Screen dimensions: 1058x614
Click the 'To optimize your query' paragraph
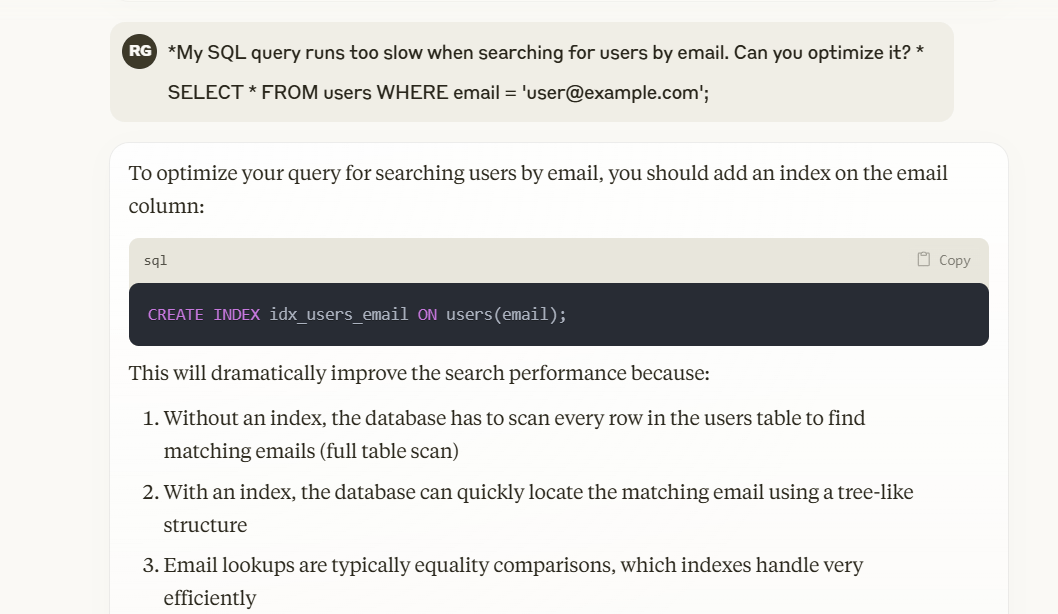(x=538, y=173)
